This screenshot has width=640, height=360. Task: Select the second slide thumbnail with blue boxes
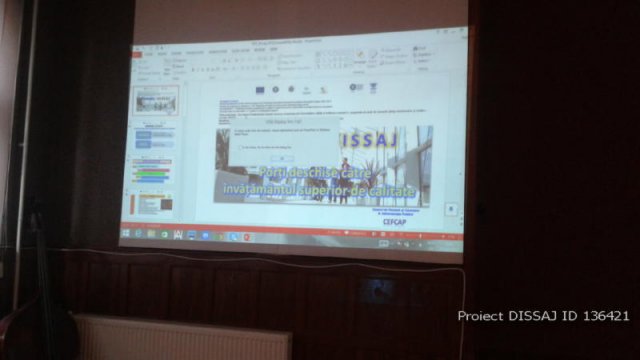[154, 136]
